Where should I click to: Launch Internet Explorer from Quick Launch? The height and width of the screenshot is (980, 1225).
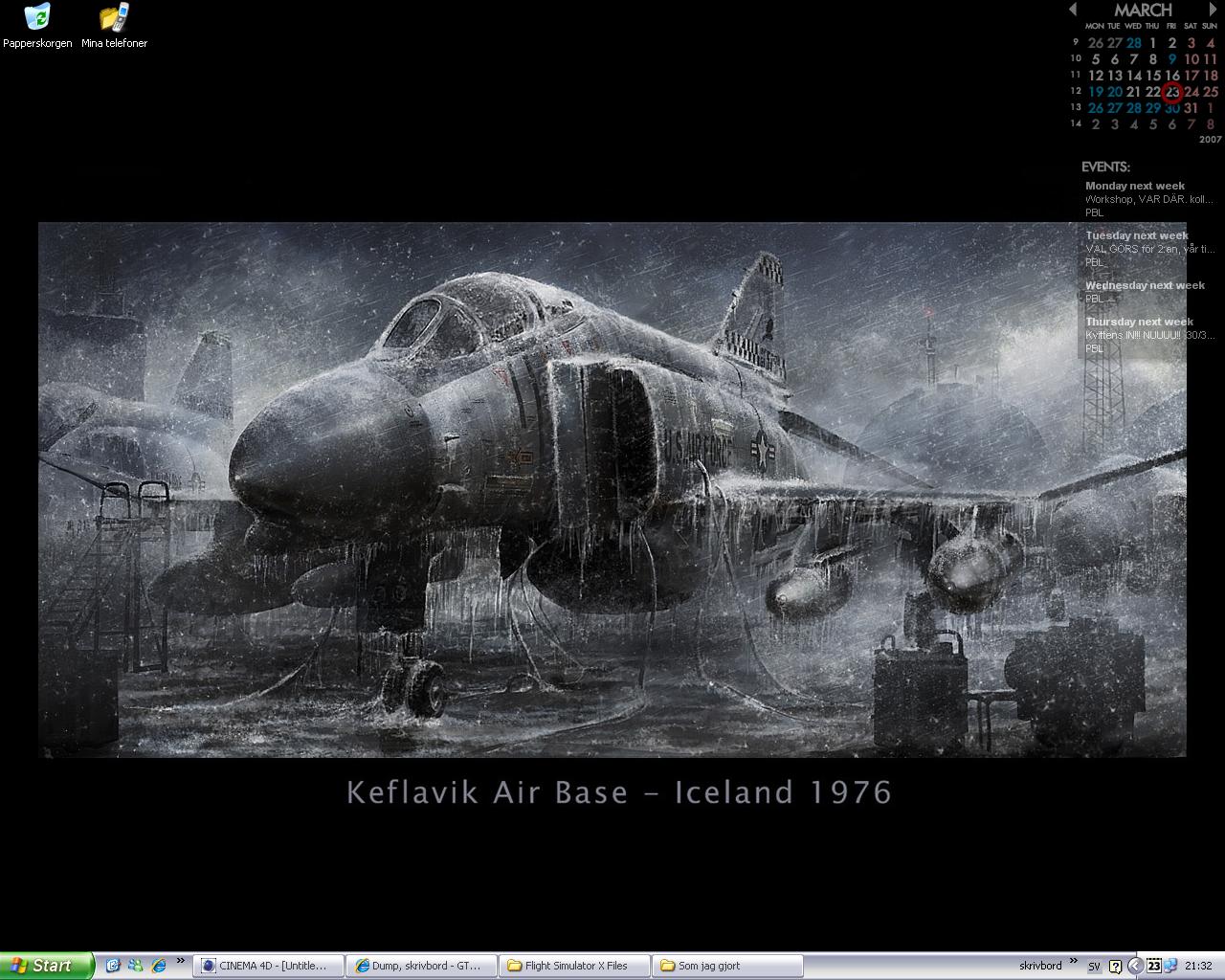coord(158,966)
